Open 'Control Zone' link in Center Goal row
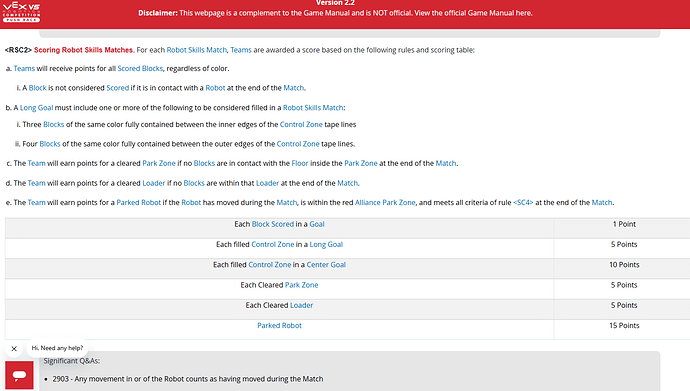Screen dimensions: 690x391 tap(270, 264)
